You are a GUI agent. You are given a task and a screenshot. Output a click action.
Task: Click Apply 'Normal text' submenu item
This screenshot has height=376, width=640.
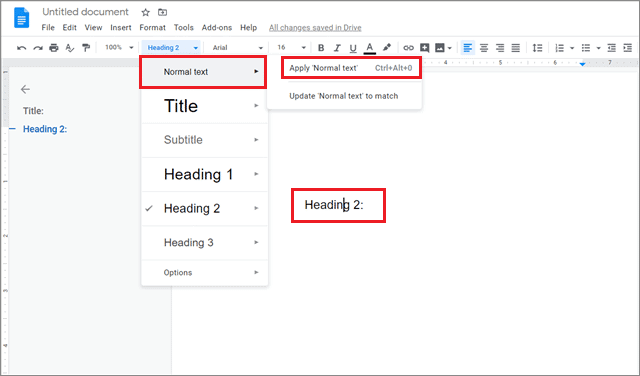point(351,68)
